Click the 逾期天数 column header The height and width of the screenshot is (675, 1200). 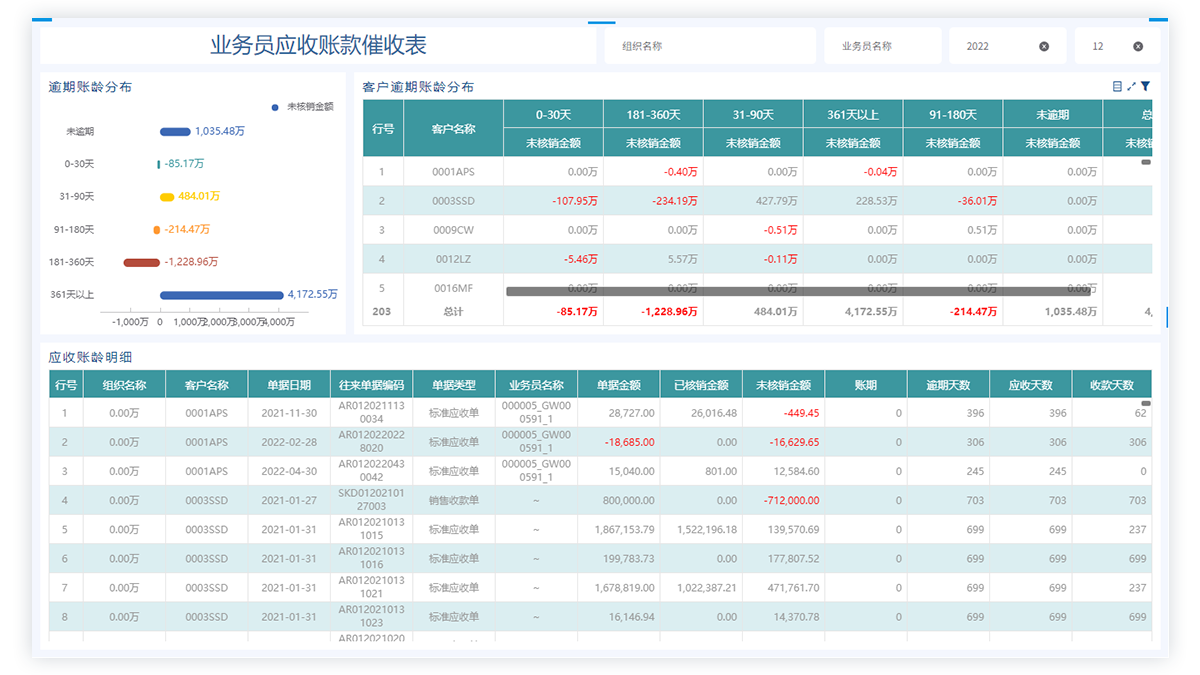pyautogui.click(x=948, y=385)
